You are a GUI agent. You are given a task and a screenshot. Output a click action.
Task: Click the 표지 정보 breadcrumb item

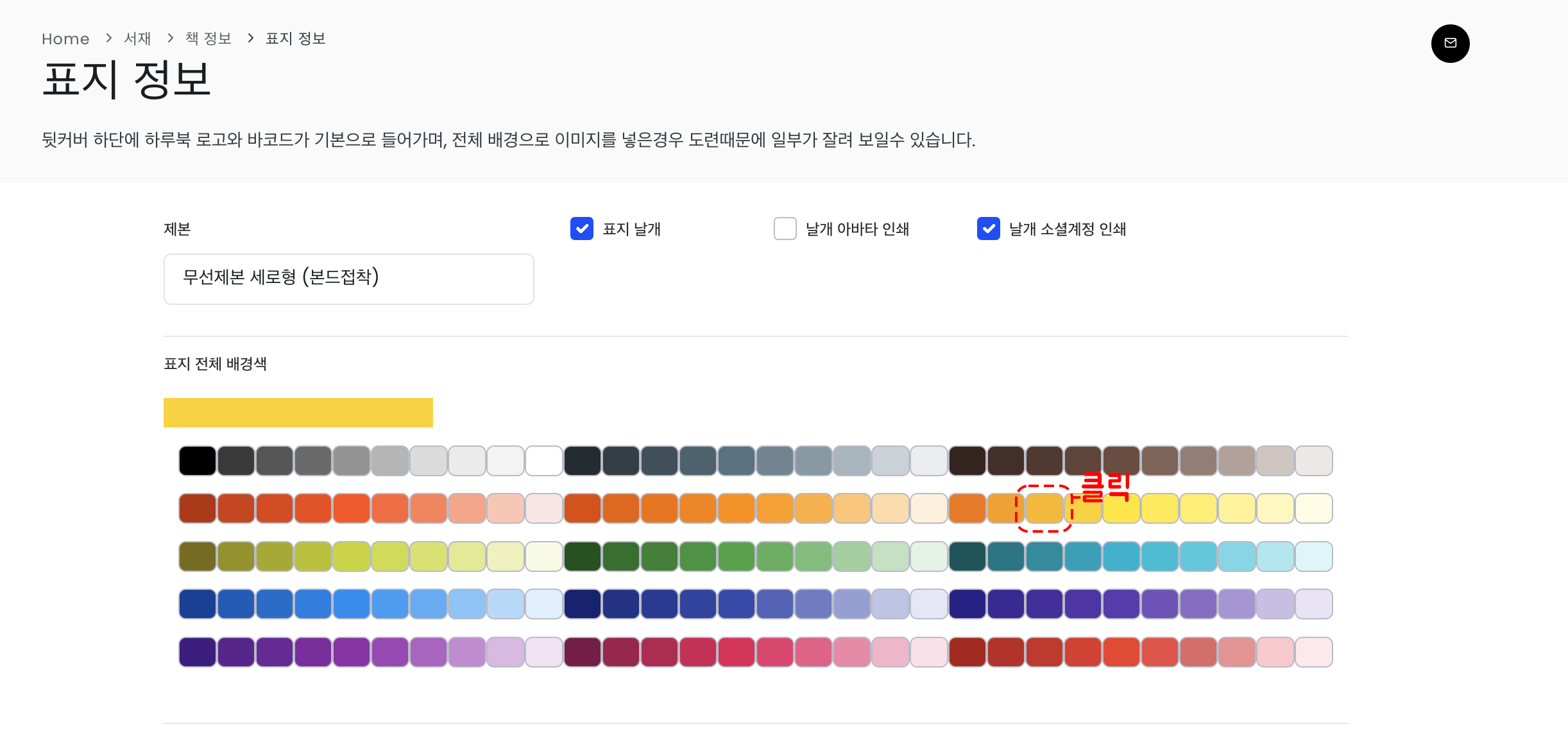[295, 39]
